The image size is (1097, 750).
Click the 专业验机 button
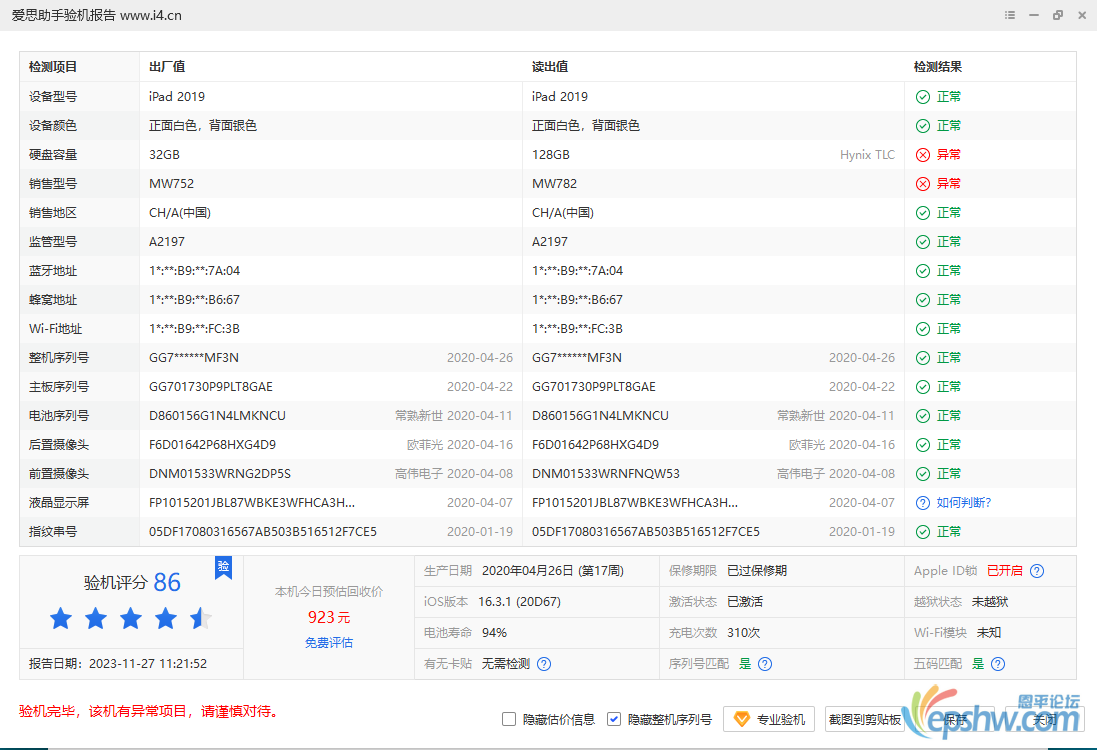pos(769,719)
